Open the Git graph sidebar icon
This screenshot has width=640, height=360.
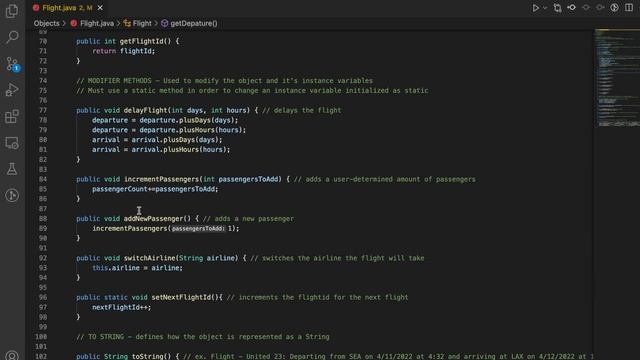coord(12,196)
